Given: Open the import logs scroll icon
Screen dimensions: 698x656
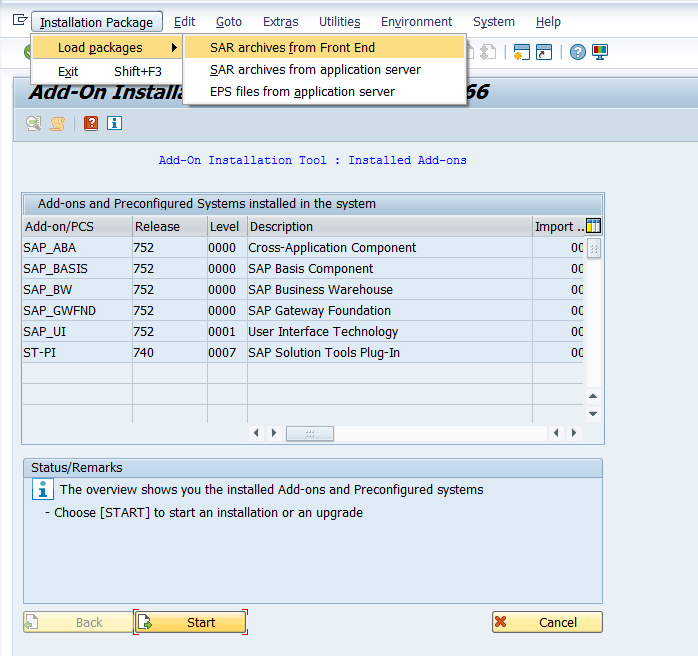Looking at the screenshot, I should pyautogui.click(x=57, y=123).
